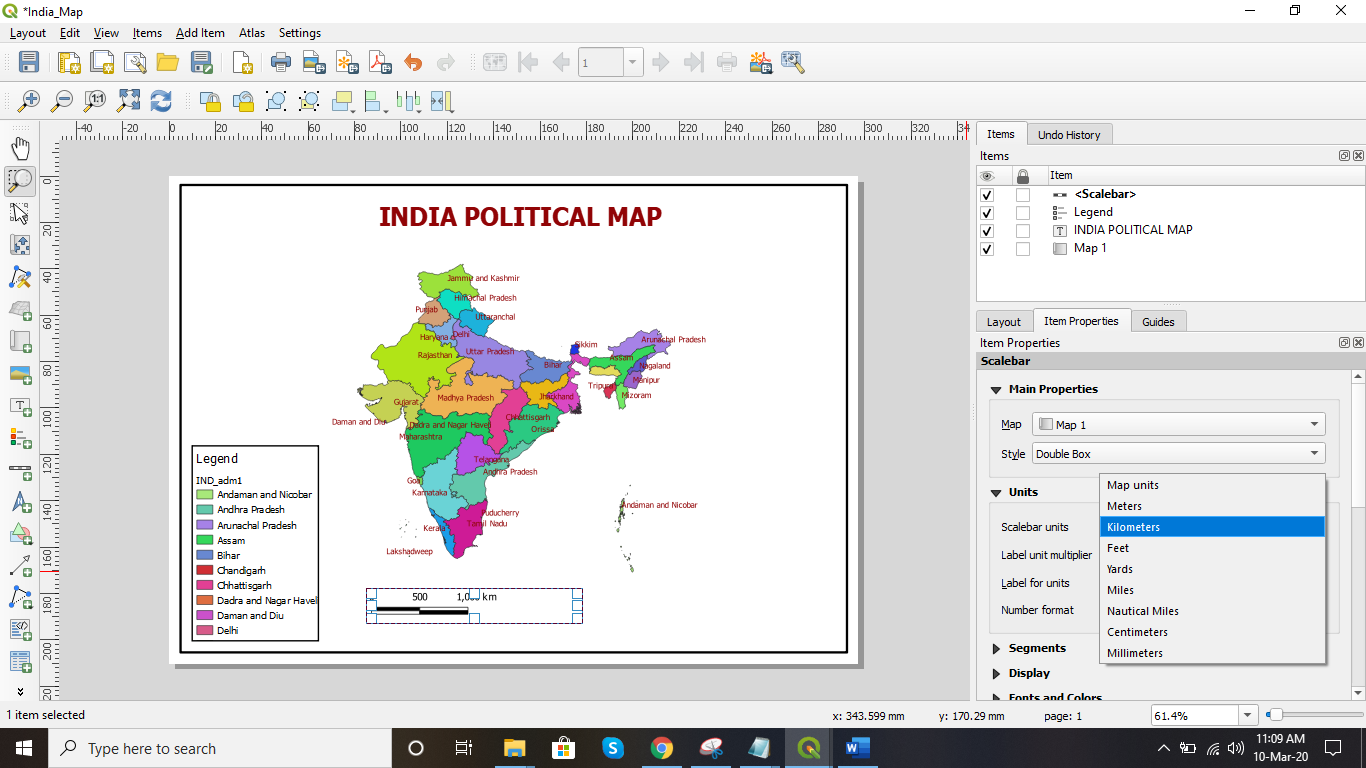The image size is (1366, 768).
Task: Toggle visibility of INDIA POLITICAL MAP label
Action: pos(988,231)
